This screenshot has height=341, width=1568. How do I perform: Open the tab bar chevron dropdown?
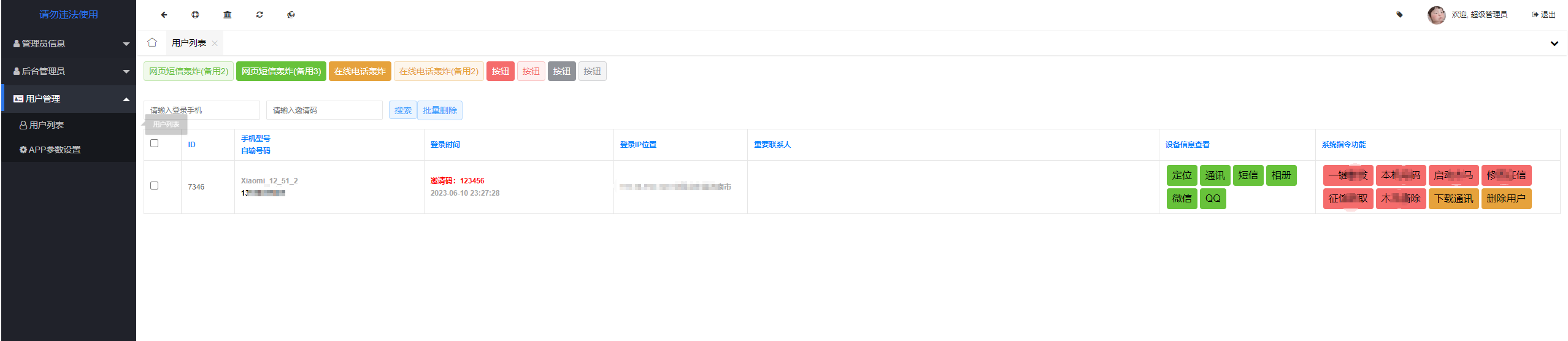(1554, 44)
